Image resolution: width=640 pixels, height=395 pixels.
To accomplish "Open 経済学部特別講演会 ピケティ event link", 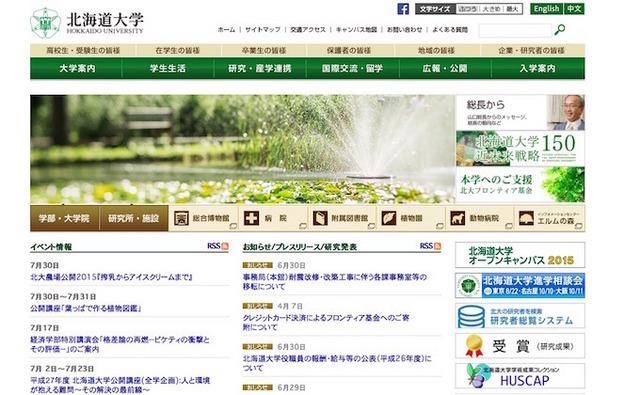I will tap(120, 344).
